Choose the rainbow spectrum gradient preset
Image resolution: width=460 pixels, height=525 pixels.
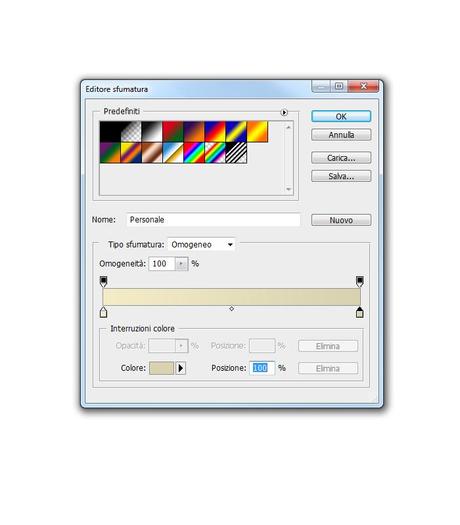click(x=194, y=153)
